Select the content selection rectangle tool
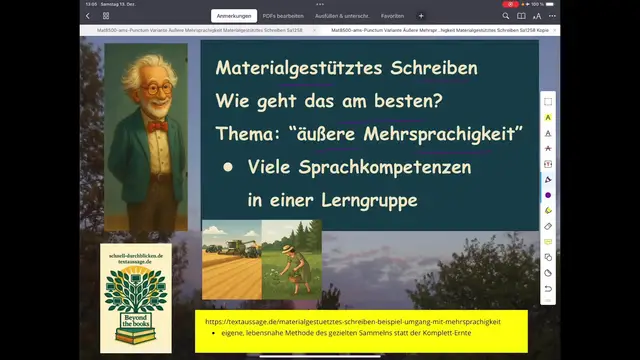 [548, 102]
